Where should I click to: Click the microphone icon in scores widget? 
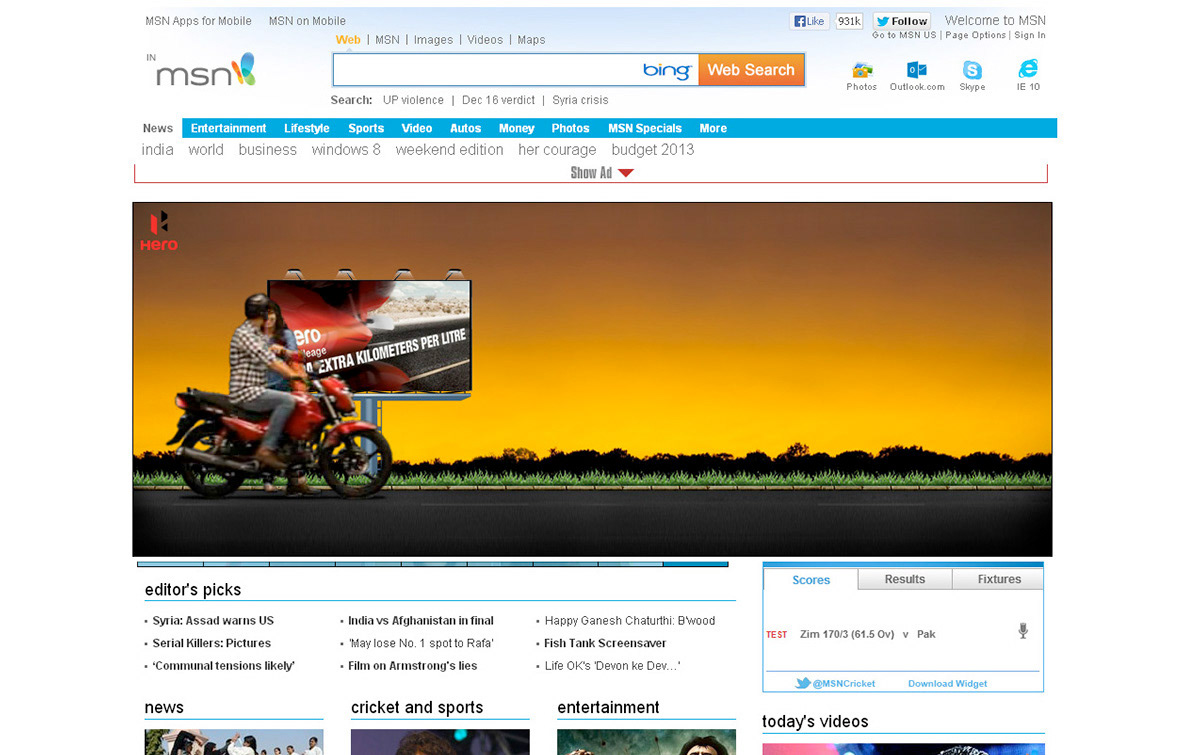point(1023,631)
